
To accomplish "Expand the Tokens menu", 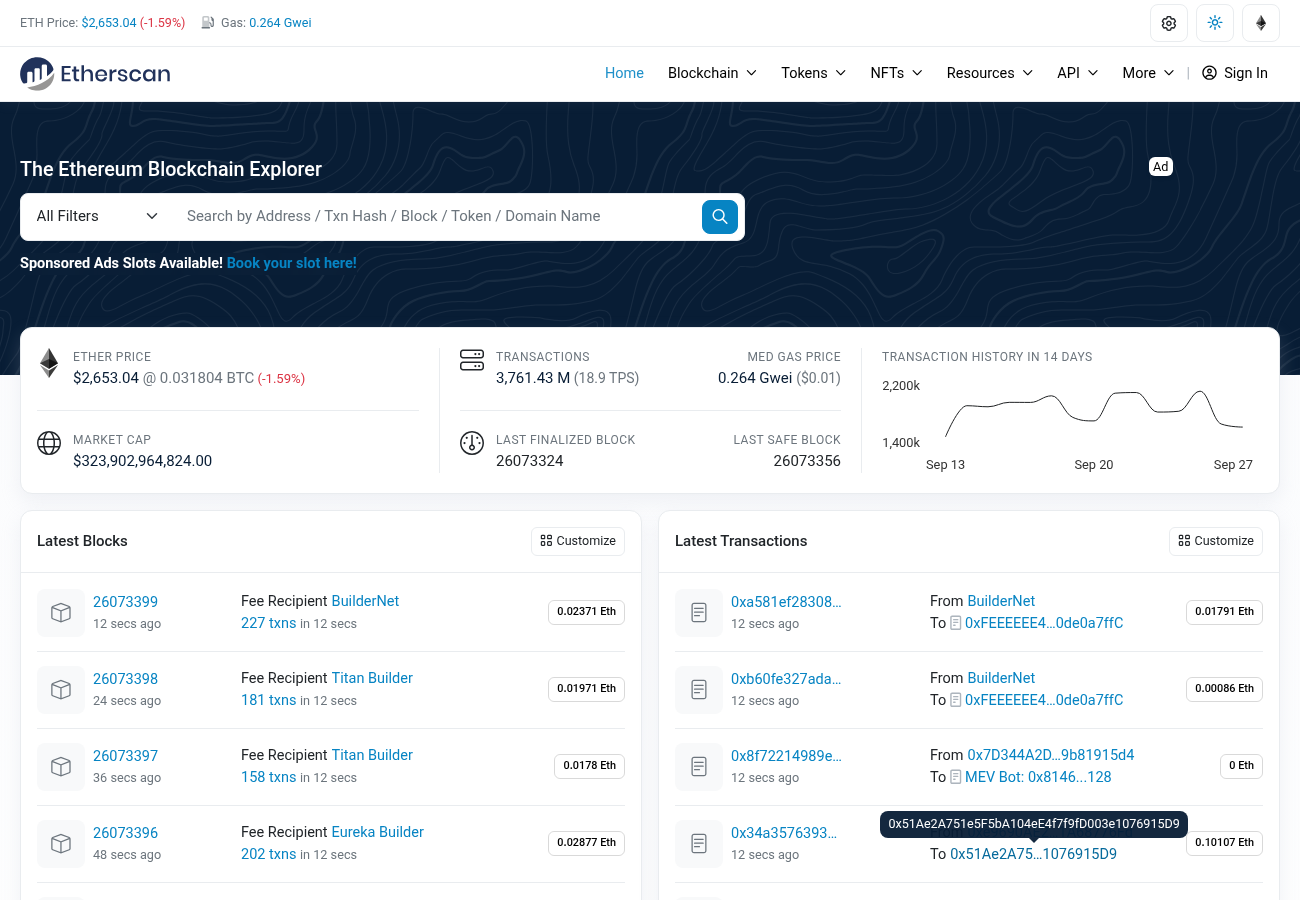I will pos(814,73).
